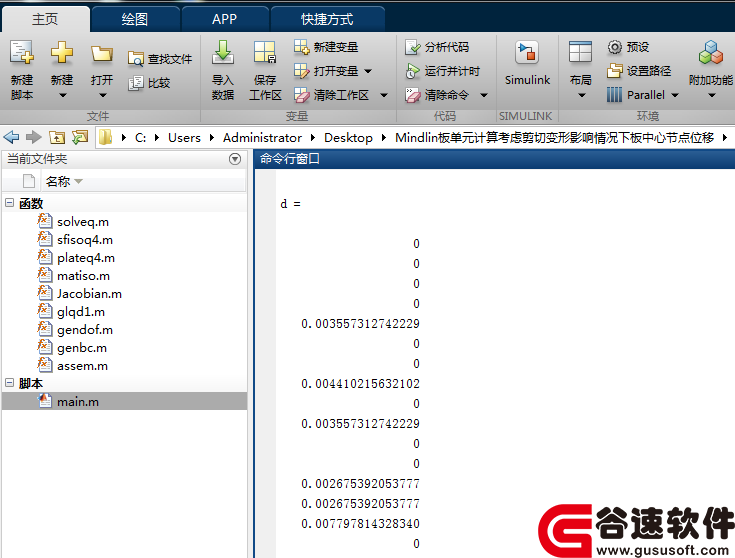The width and height of the screenshot is (735, 558).
Task: Click the Users path segment
Action: (x=184, y=138)
